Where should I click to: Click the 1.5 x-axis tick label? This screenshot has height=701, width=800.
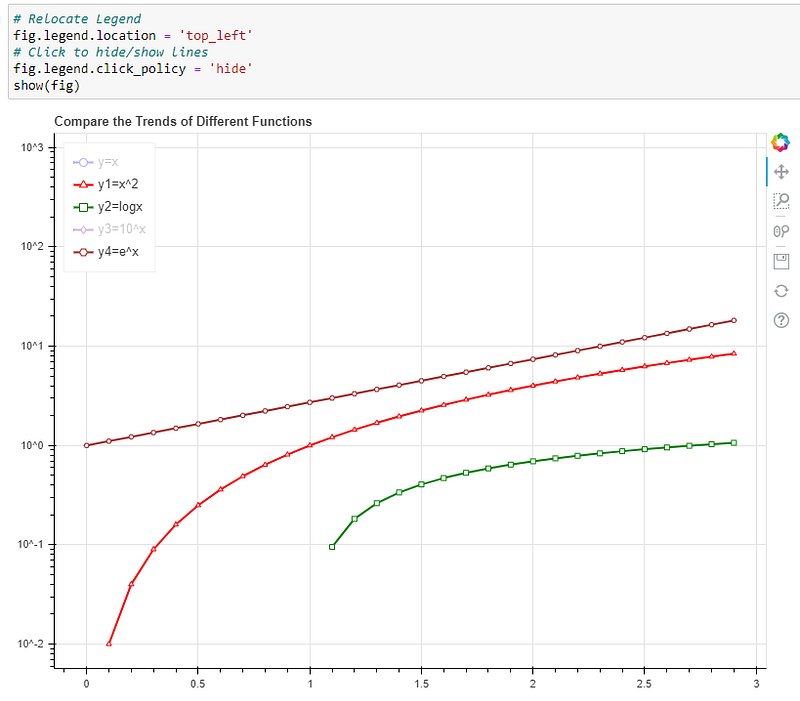tap(421, 684)
